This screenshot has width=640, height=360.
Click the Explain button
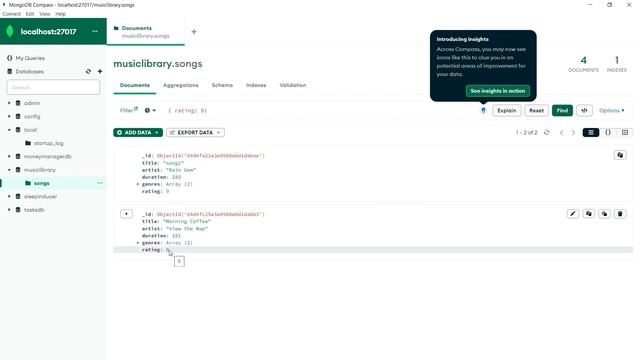507,111
